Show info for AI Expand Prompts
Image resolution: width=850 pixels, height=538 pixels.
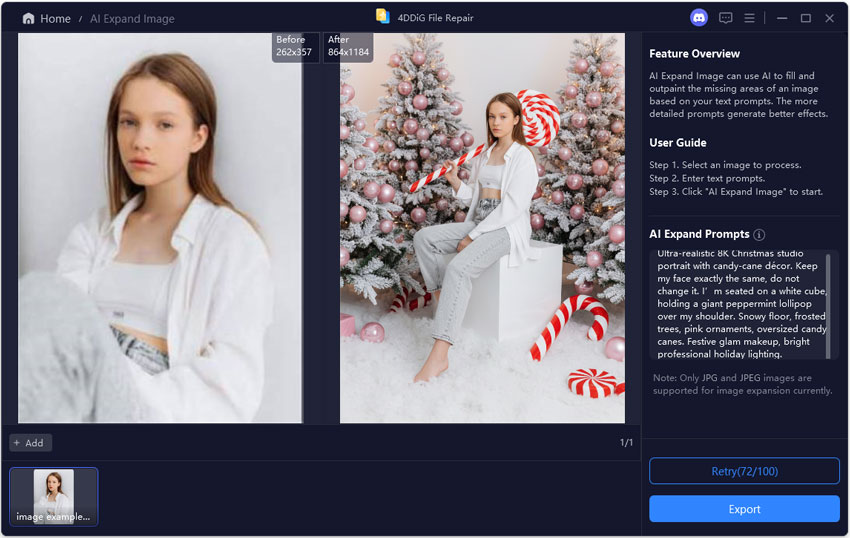(x=759, y=234)
